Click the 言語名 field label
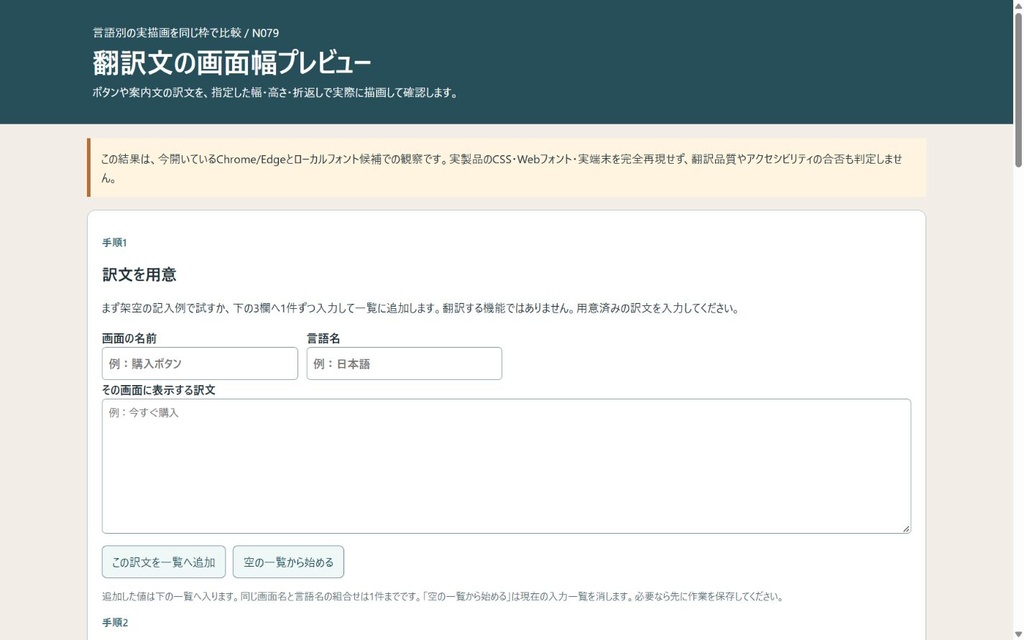The height and width of the screenshot is (640, 1024). pos(323,338)
